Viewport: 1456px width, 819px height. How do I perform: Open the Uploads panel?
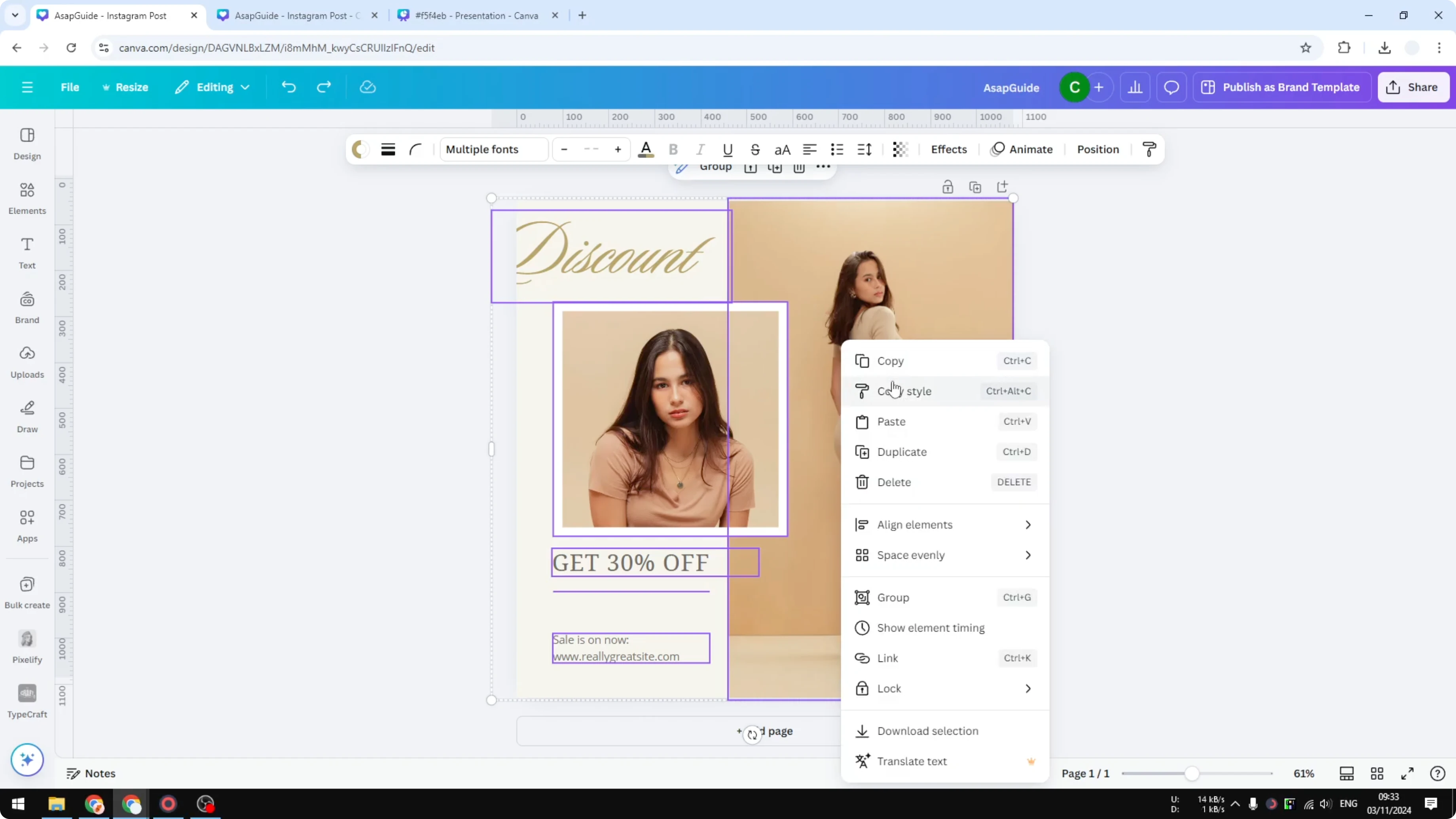coord(27,362)
